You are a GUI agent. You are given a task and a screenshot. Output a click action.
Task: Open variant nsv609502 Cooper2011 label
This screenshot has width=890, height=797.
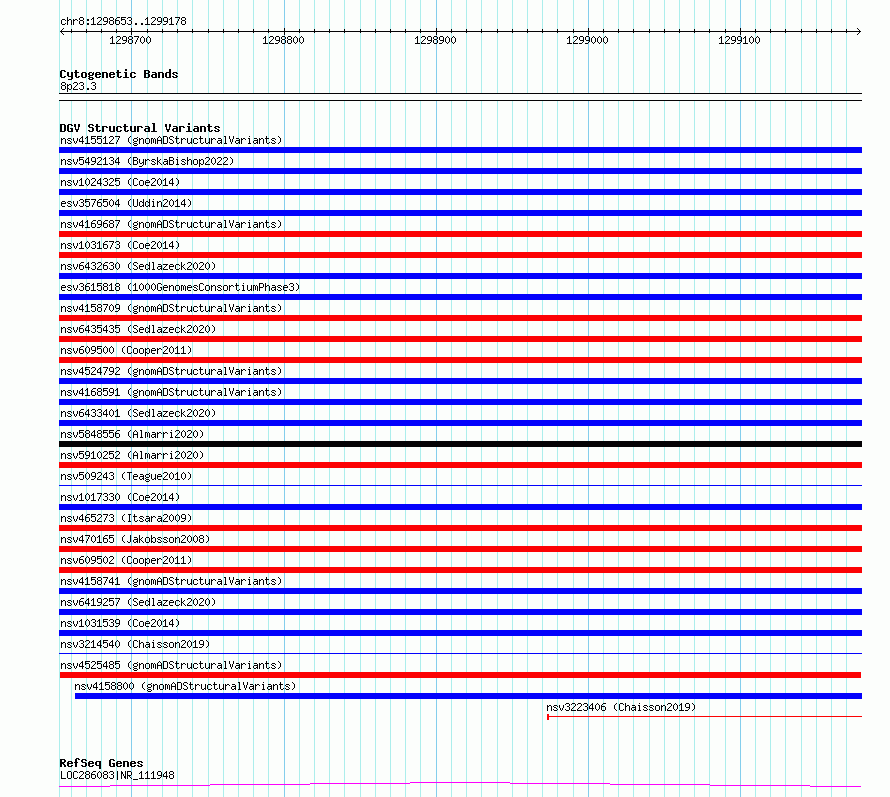[126, 560]
